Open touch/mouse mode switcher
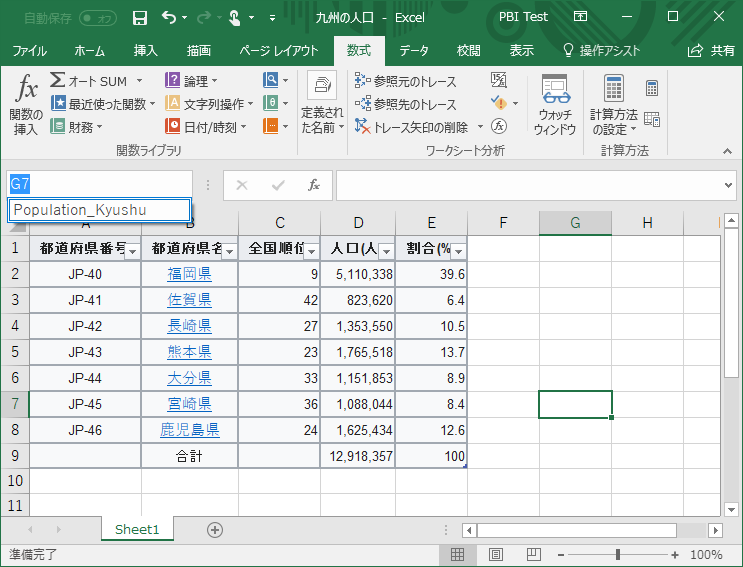 click(235, 18)
